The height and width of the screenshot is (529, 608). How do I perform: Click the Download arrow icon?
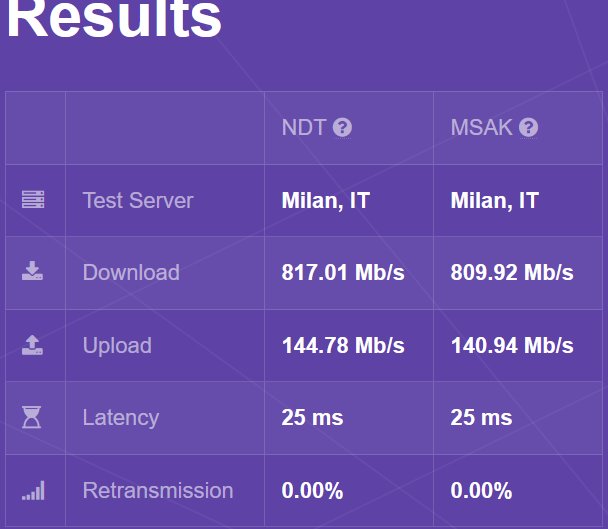33,272
